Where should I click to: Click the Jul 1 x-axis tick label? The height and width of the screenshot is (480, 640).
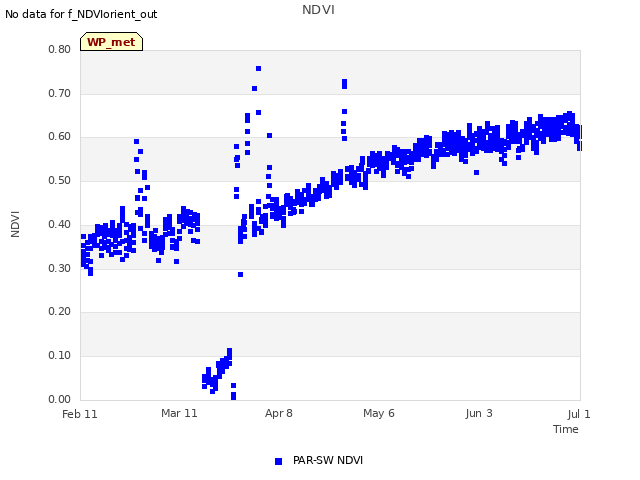tap(579, 414)
